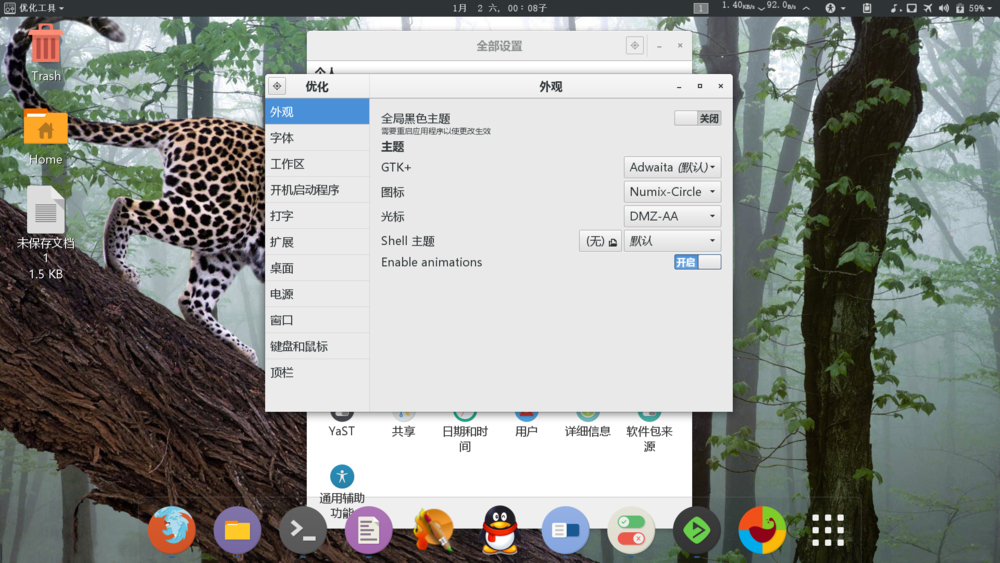This screenshot has height=563, width=1000.
Task: Click the clipboard icon in top bar
Action: [867, 8]
